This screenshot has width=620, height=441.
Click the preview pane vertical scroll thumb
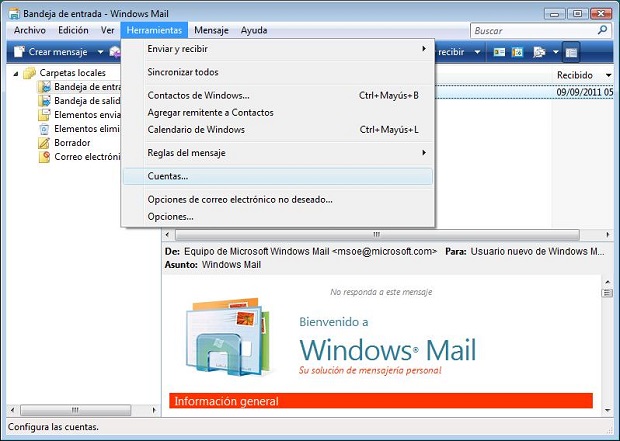coord(607,293)
